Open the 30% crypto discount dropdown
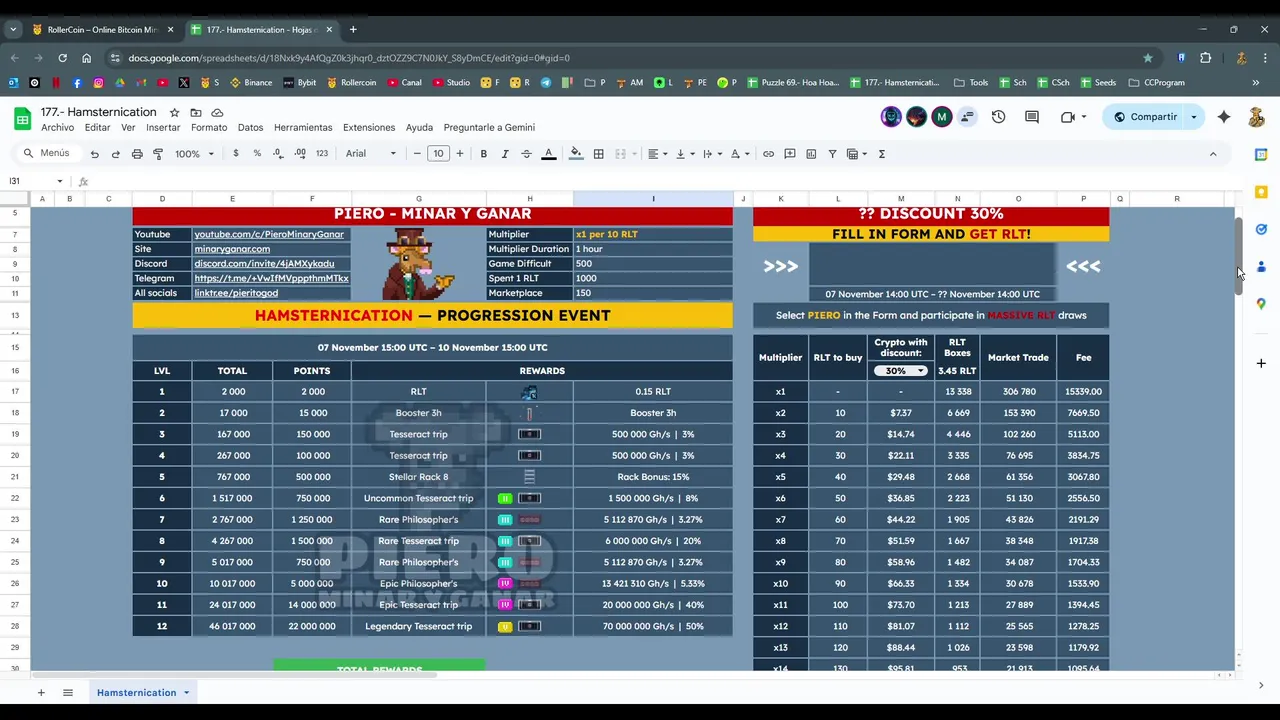 [900, 371]
